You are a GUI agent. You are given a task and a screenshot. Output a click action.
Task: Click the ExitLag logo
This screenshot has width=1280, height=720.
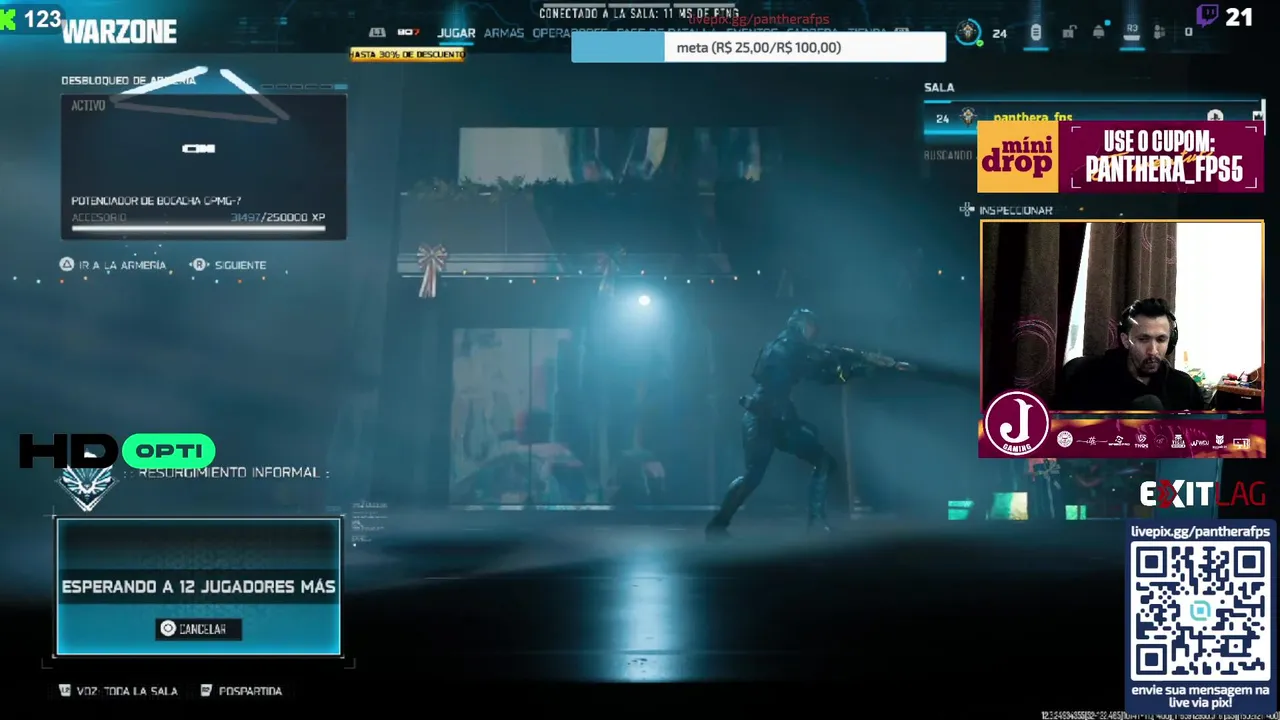point(1203,494)
